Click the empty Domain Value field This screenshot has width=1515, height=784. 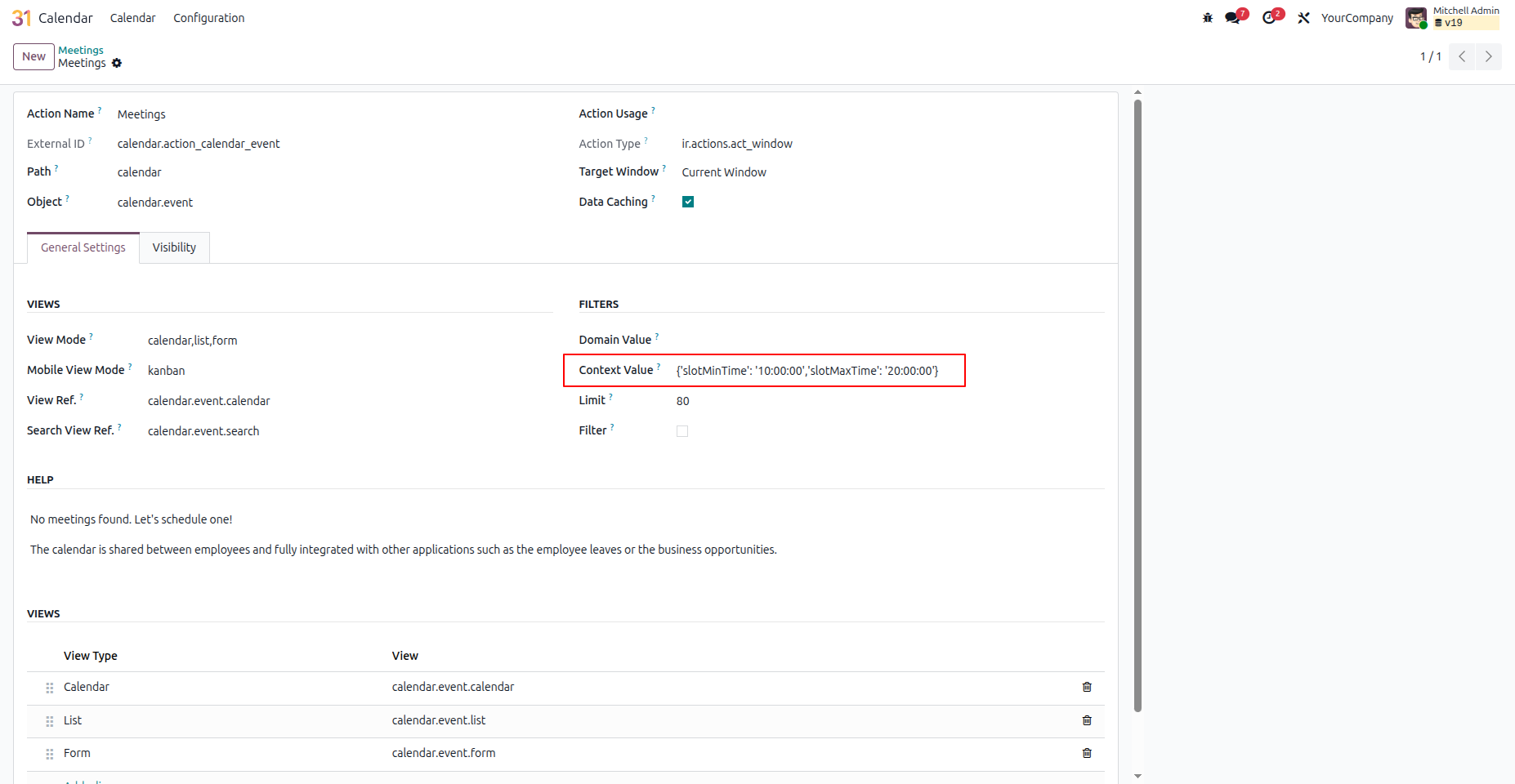tap(891, 341)
